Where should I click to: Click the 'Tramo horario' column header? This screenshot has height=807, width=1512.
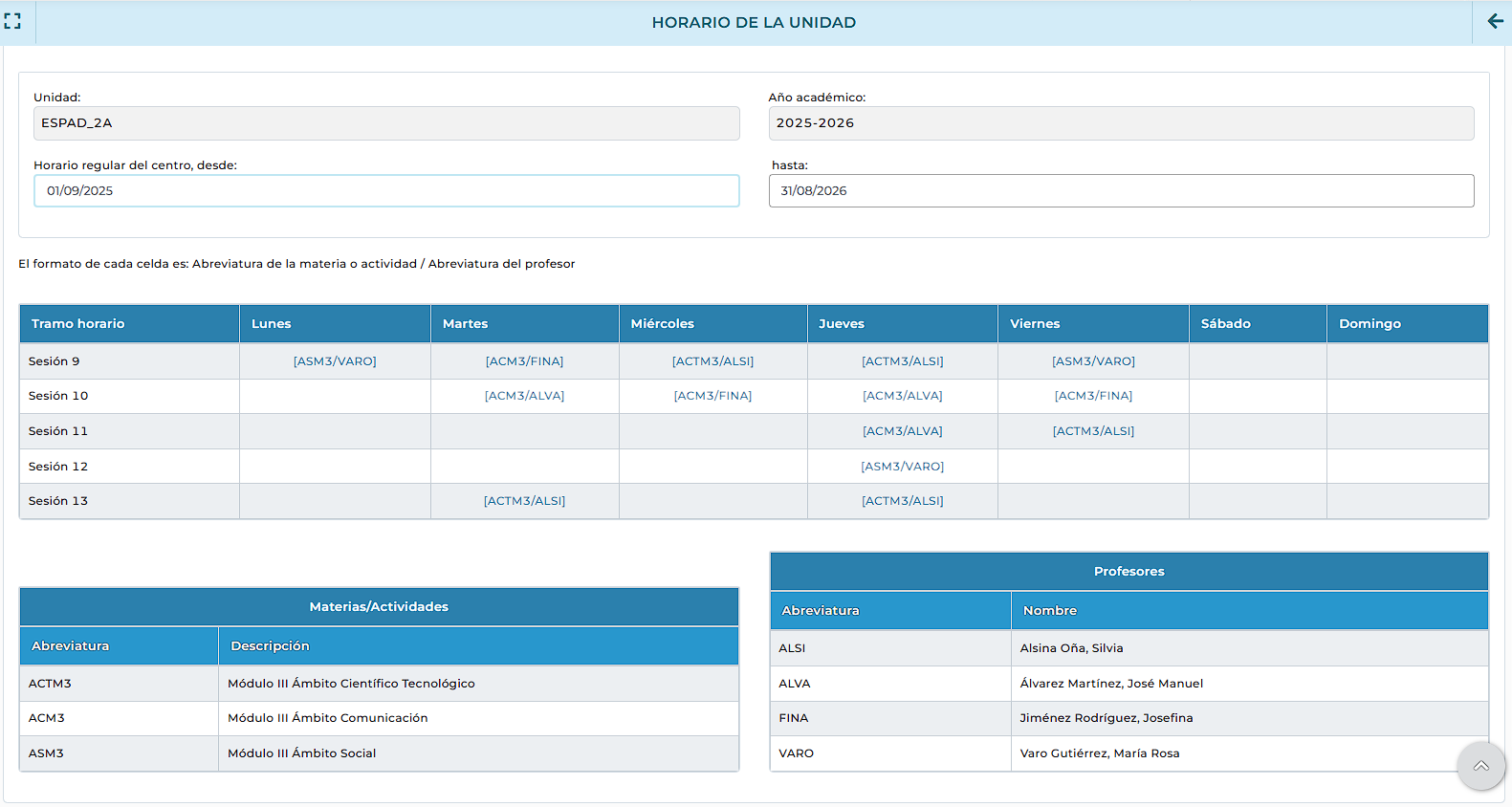(78, 324)
